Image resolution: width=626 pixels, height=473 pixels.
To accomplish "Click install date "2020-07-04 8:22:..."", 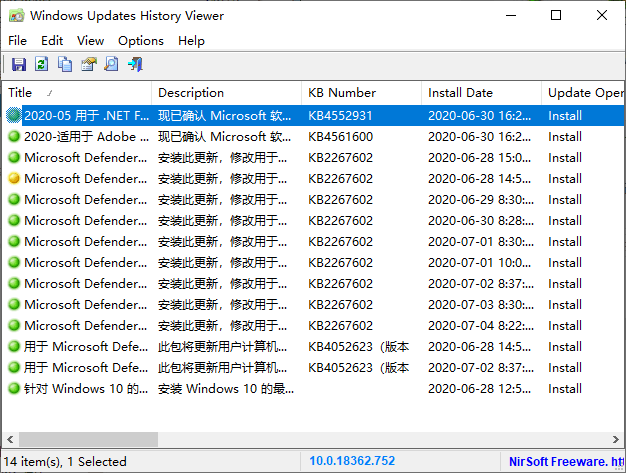I will 481,326.
